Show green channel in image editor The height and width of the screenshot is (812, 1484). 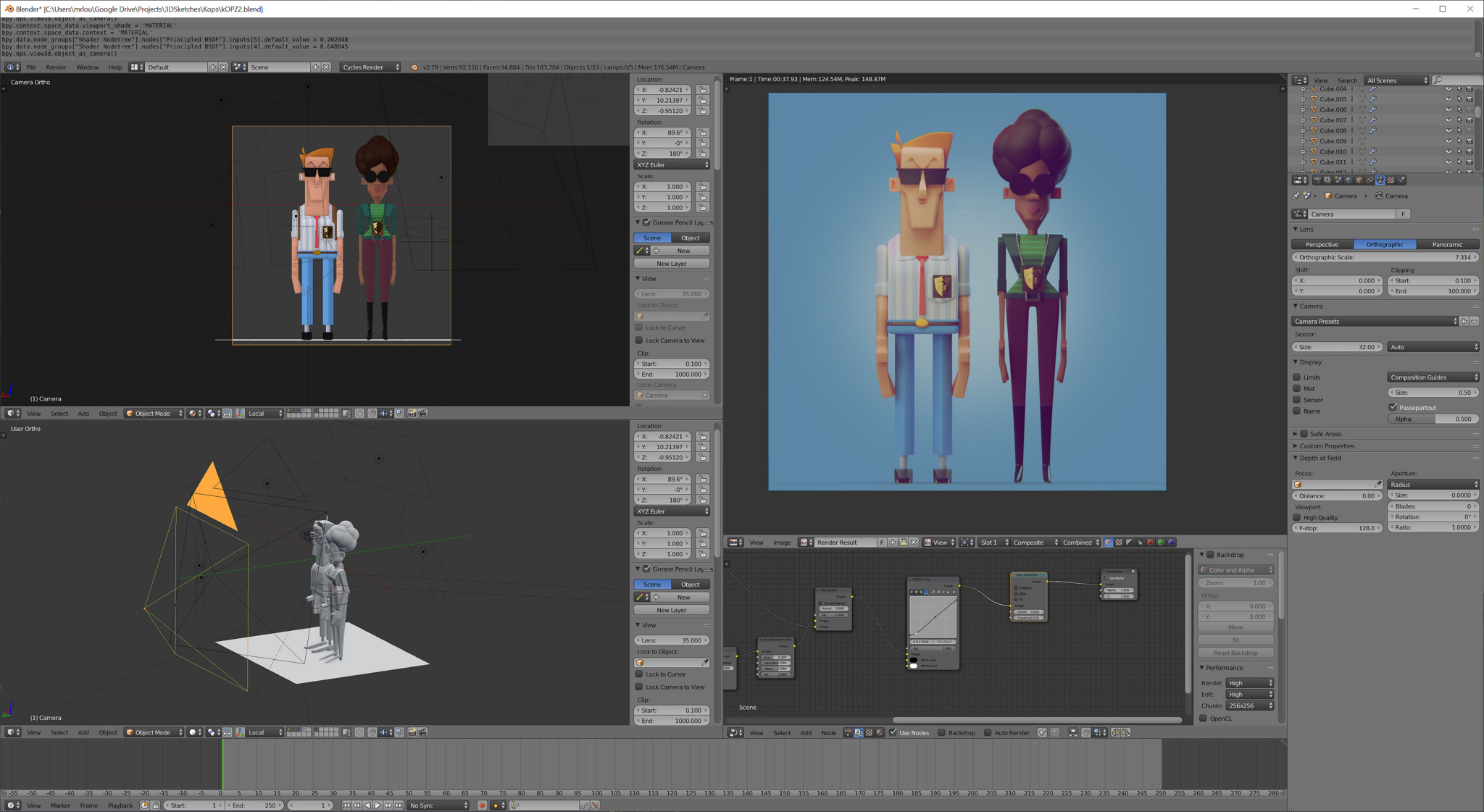1161,543
